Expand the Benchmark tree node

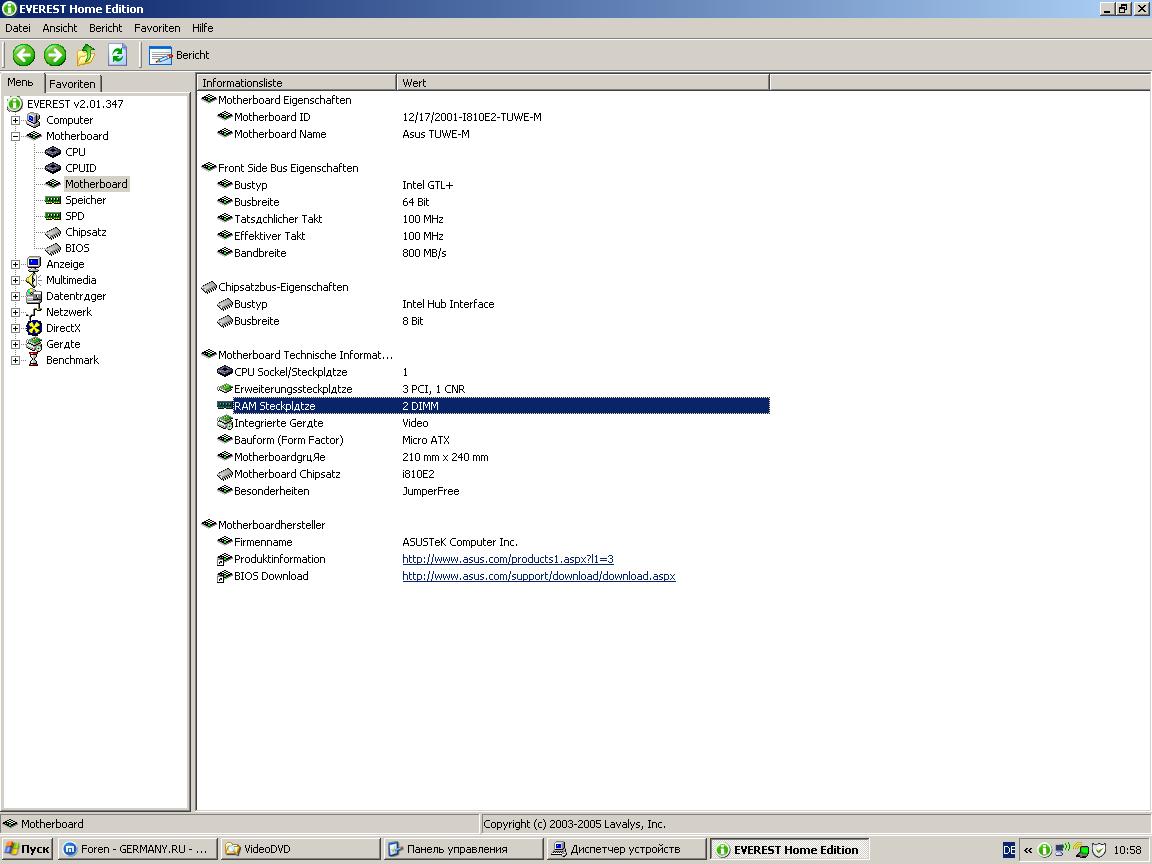[x=15, y=361]
